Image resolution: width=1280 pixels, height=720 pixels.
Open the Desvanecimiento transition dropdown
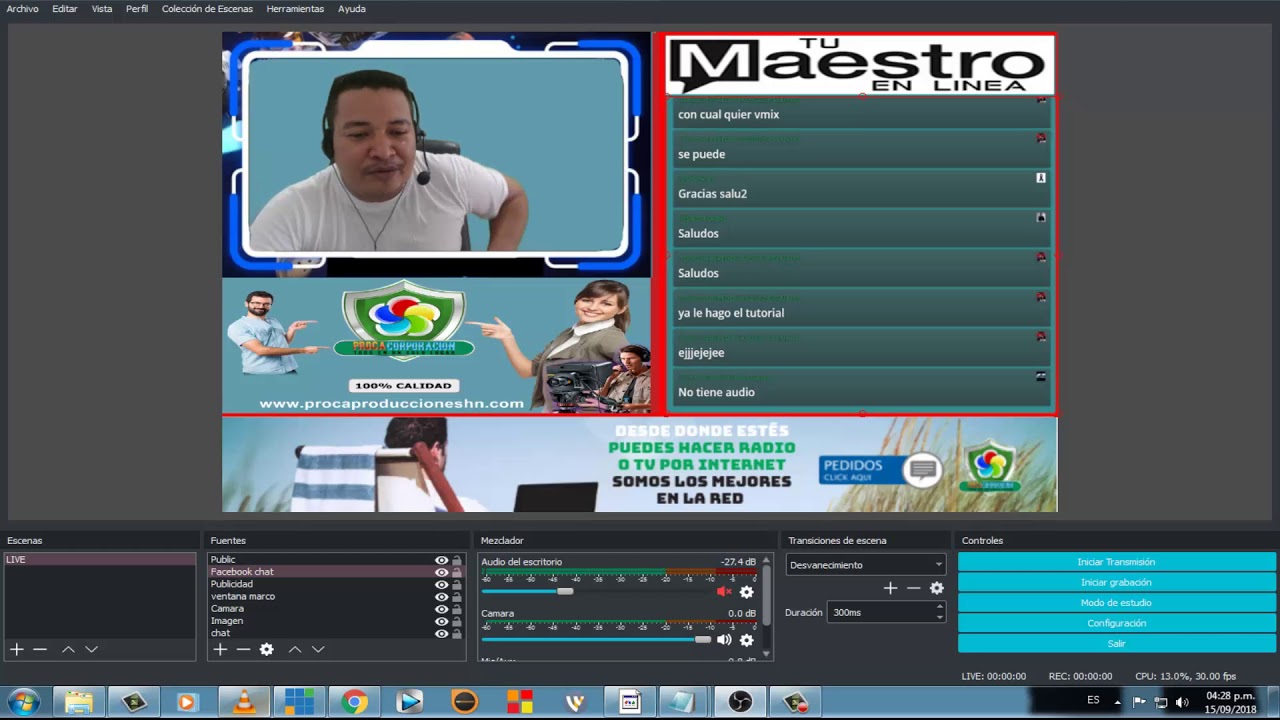pyautogui.click(x=865, y=565)
